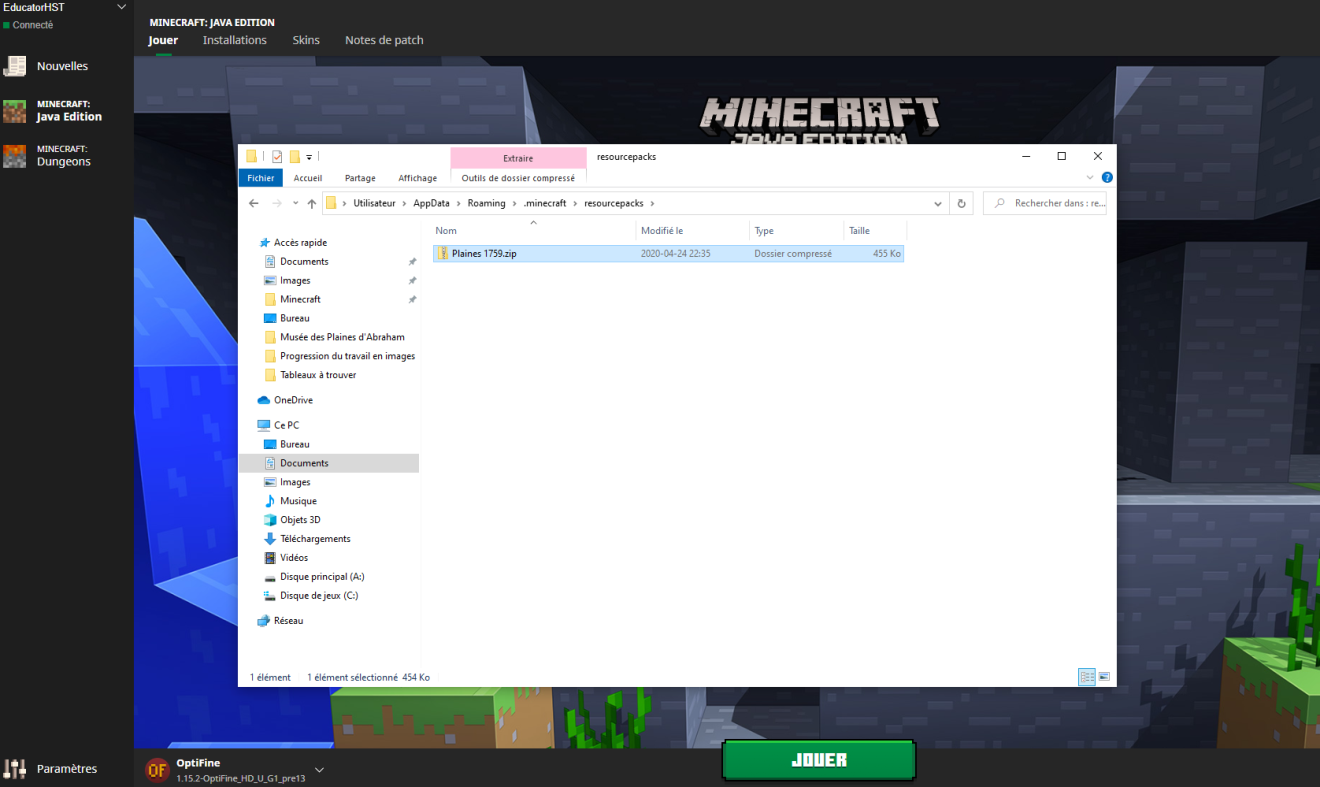Open the Tableaux à trouver folder
This screenshot has width=1320, height=787.
(318, 375)
